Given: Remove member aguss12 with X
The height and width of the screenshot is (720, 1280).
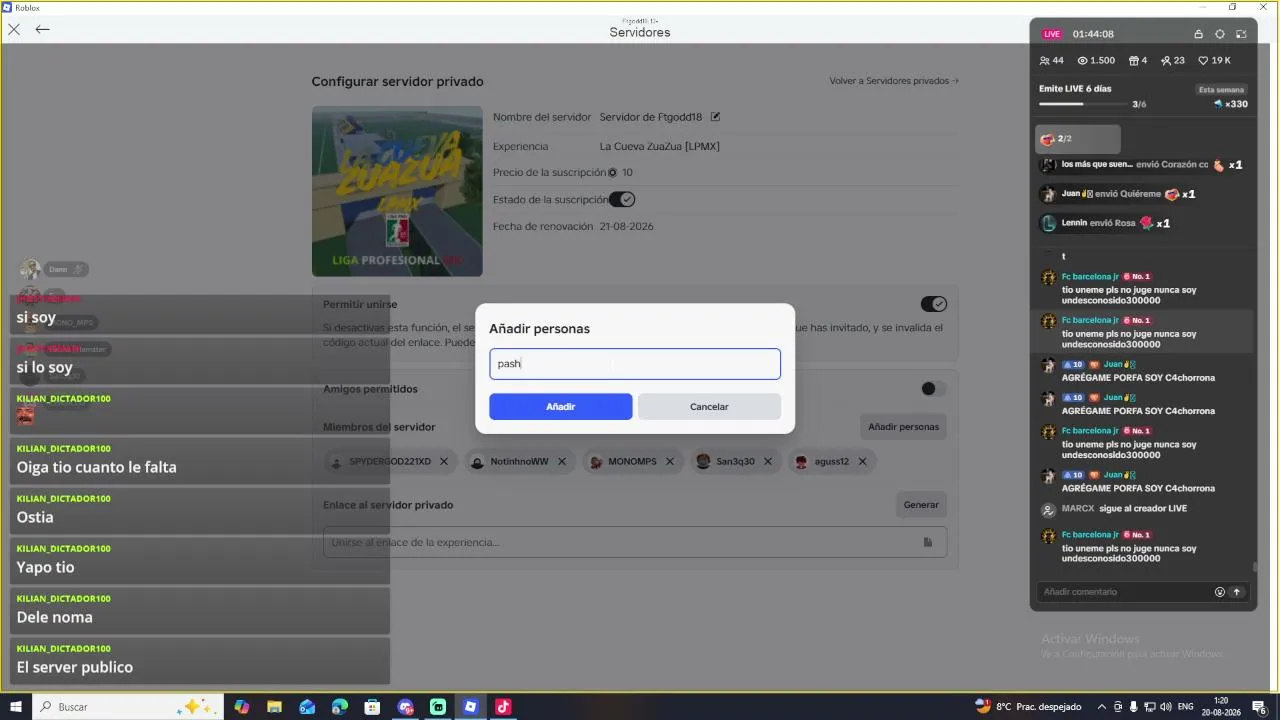Looking at the screenshot, I should coord(862,461).
